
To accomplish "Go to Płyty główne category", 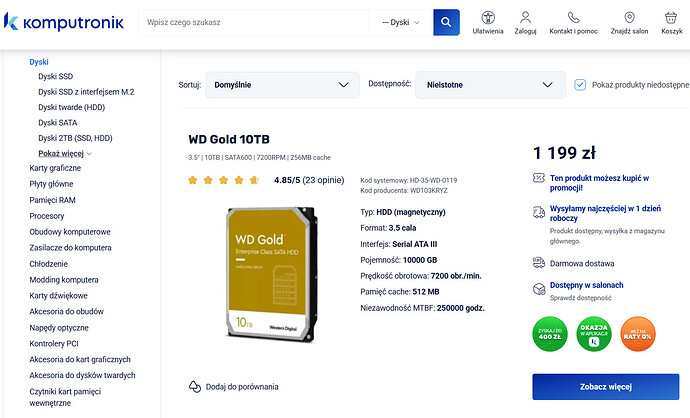I will coord(51,183).
